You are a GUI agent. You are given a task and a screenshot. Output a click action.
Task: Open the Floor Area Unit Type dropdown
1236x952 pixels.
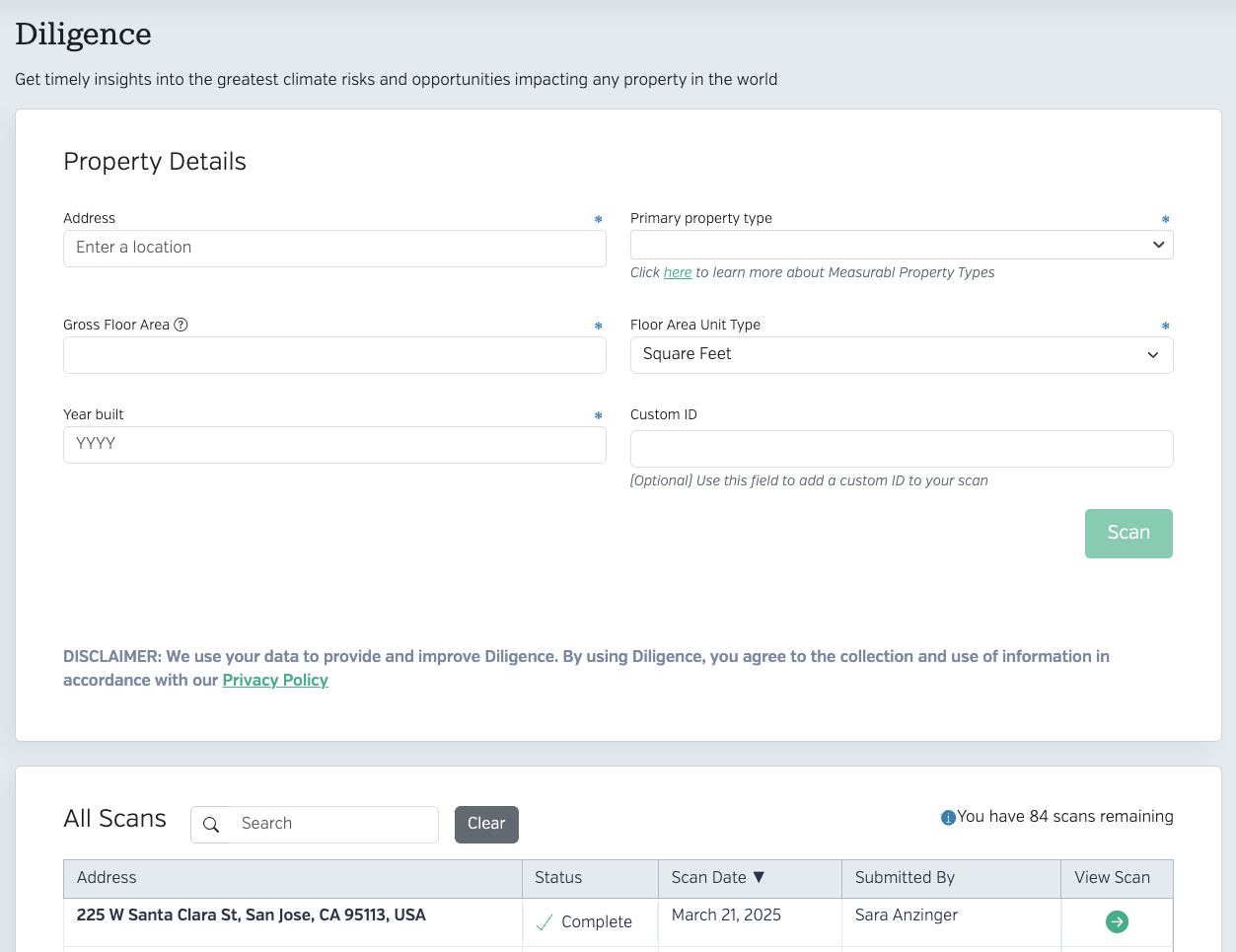point(902,355)
